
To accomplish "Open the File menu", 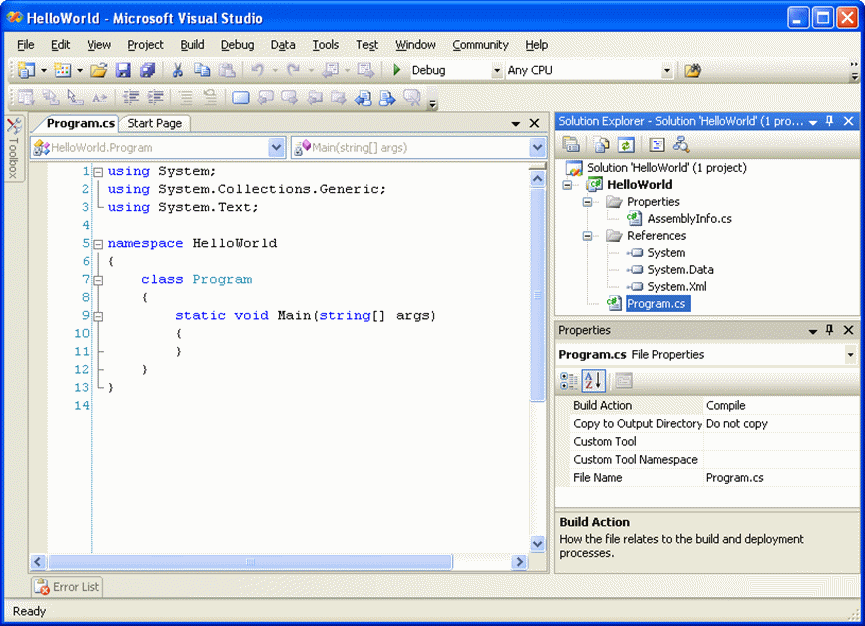I will click(25, 45).
